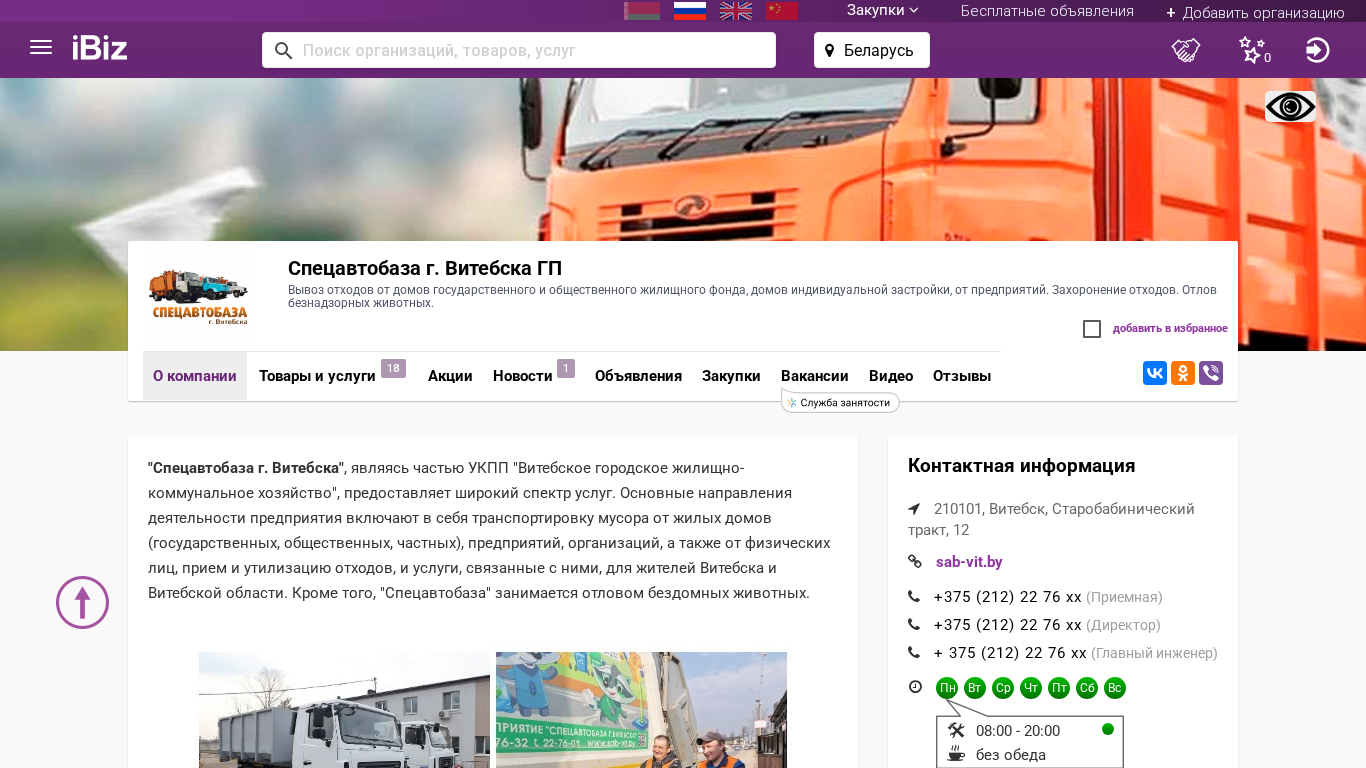Select Sunday (Вс) schedule day
The width and height of the screenshot is (1366, 768).
click(x=1115, y=688)
